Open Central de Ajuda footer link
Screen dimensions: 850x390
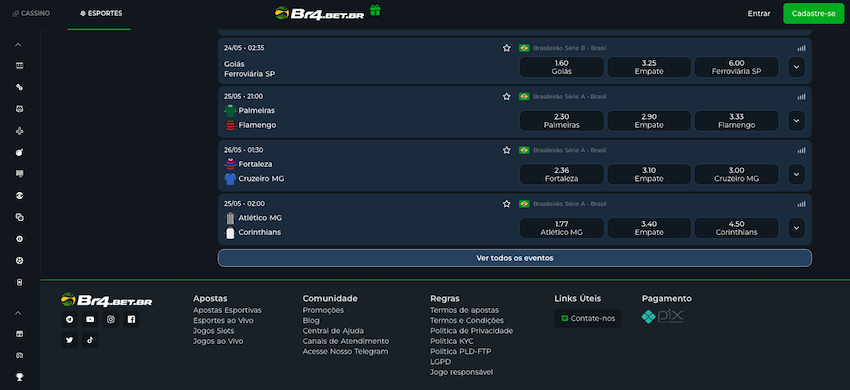333,331
